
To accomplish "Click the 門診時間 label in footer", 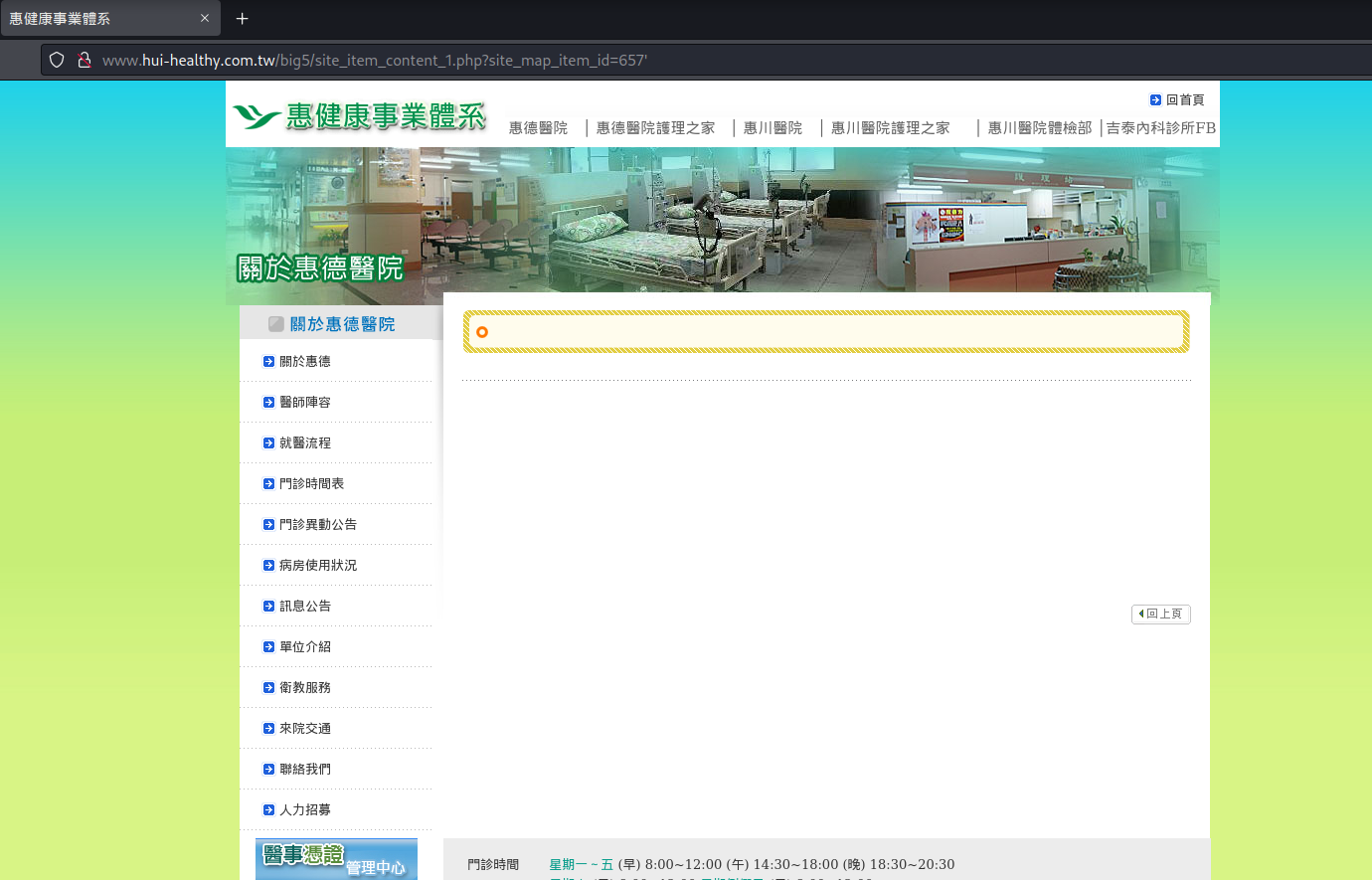I will 493,864.
